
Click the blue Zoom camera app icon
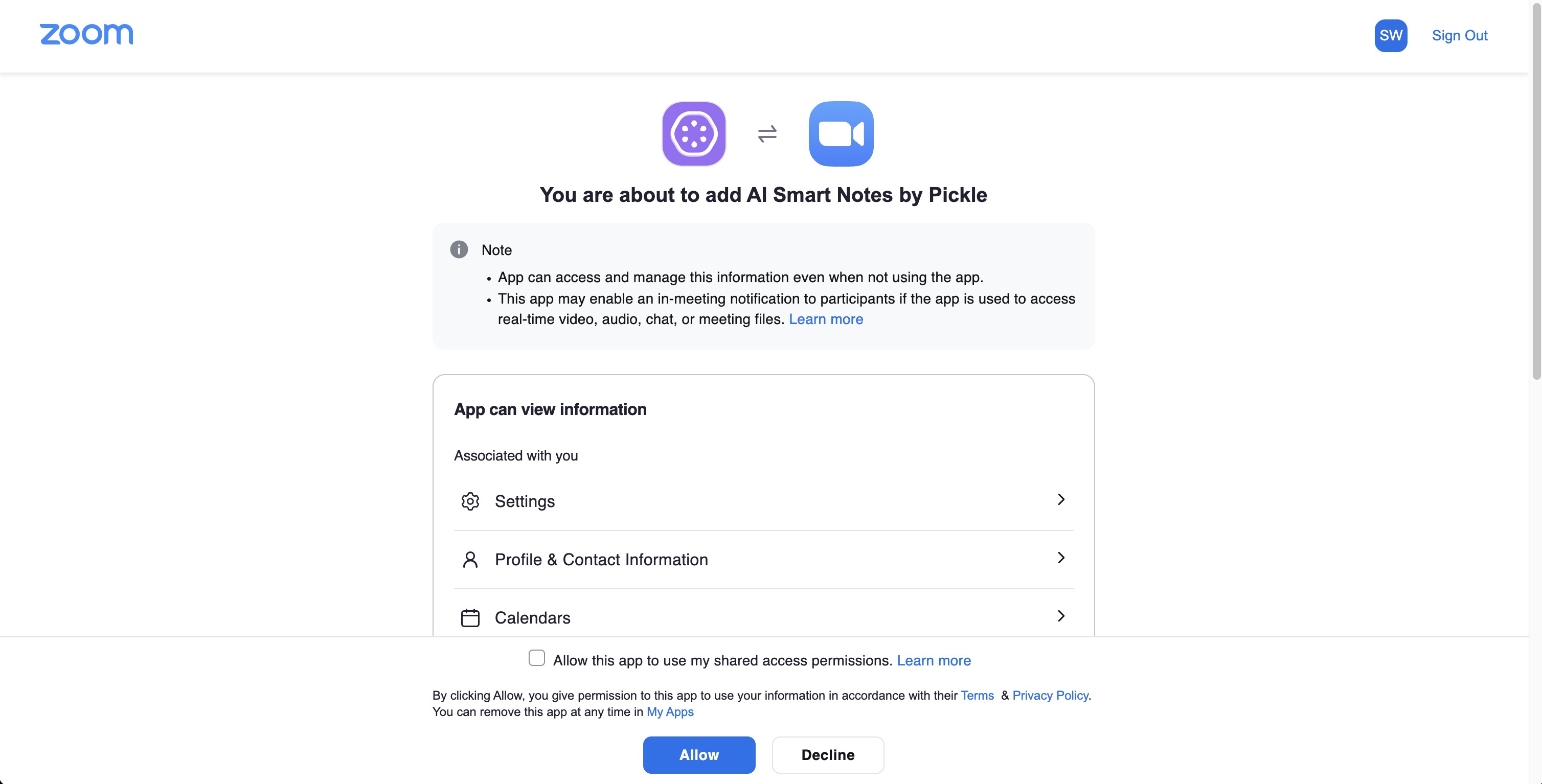pos(841,133)
